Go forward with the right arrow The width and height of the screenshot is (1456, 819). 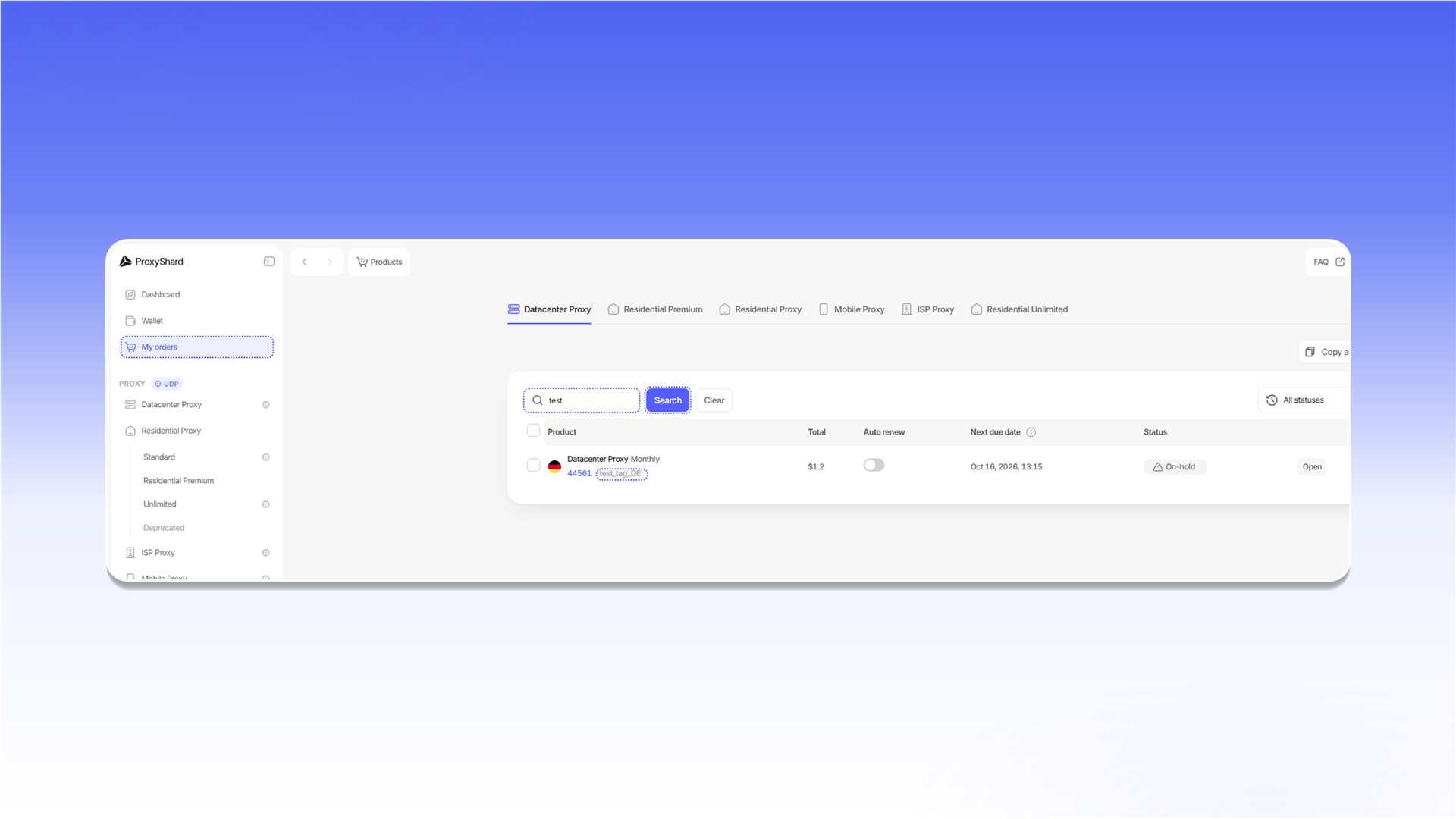pyautogui.click(x=329, y=262)
